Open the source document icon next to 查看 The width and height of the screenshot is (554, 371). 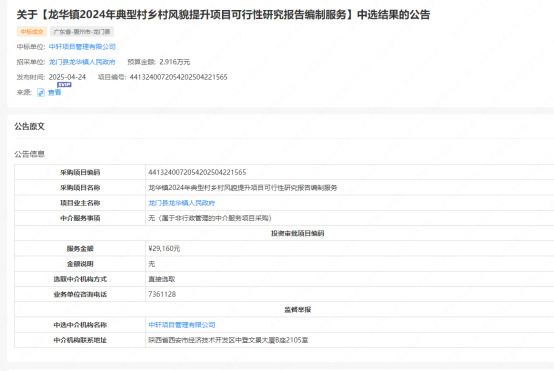tap(41, 93)
